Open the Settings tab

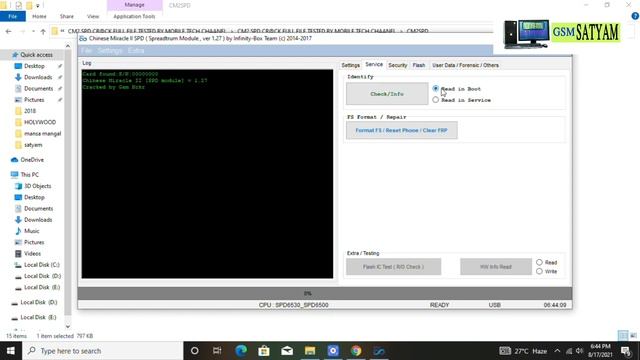(x=350, y=65)
